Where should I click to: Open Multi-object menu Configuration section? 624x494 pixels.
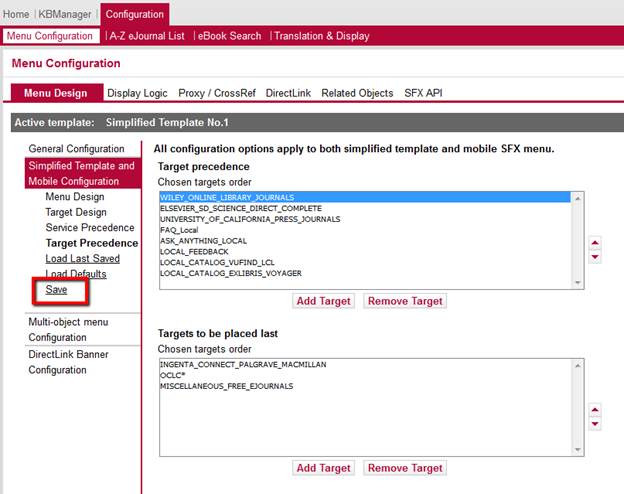[68, 330]
